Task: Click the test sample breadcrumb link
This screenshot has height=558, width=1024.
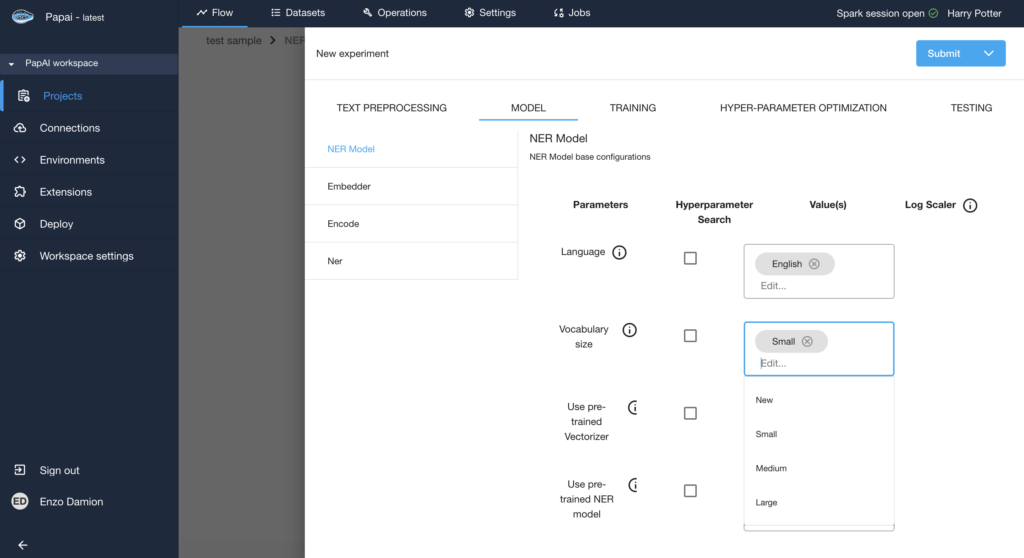Action: click(x=234, y=41)
